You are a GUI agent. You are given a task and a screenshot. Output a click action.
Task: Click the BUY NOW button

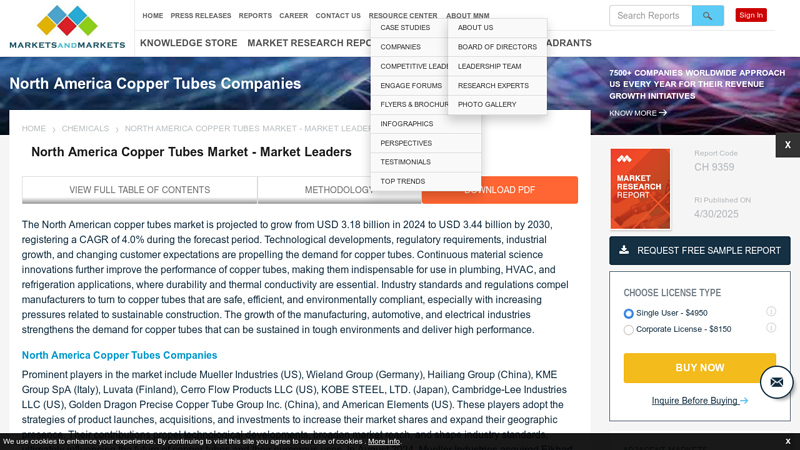coord(699,368)
